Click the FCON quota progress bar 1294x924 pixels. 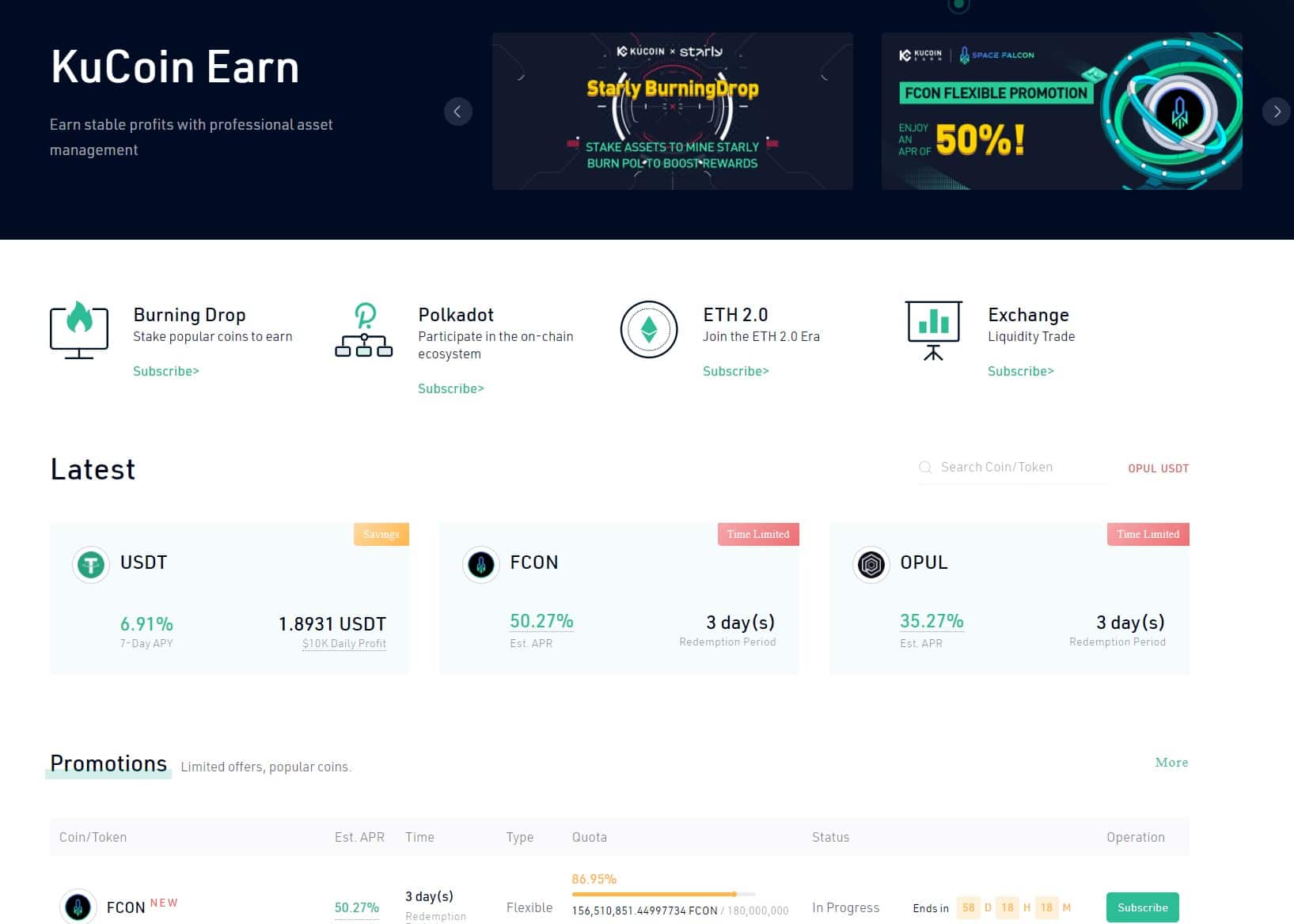663,895
